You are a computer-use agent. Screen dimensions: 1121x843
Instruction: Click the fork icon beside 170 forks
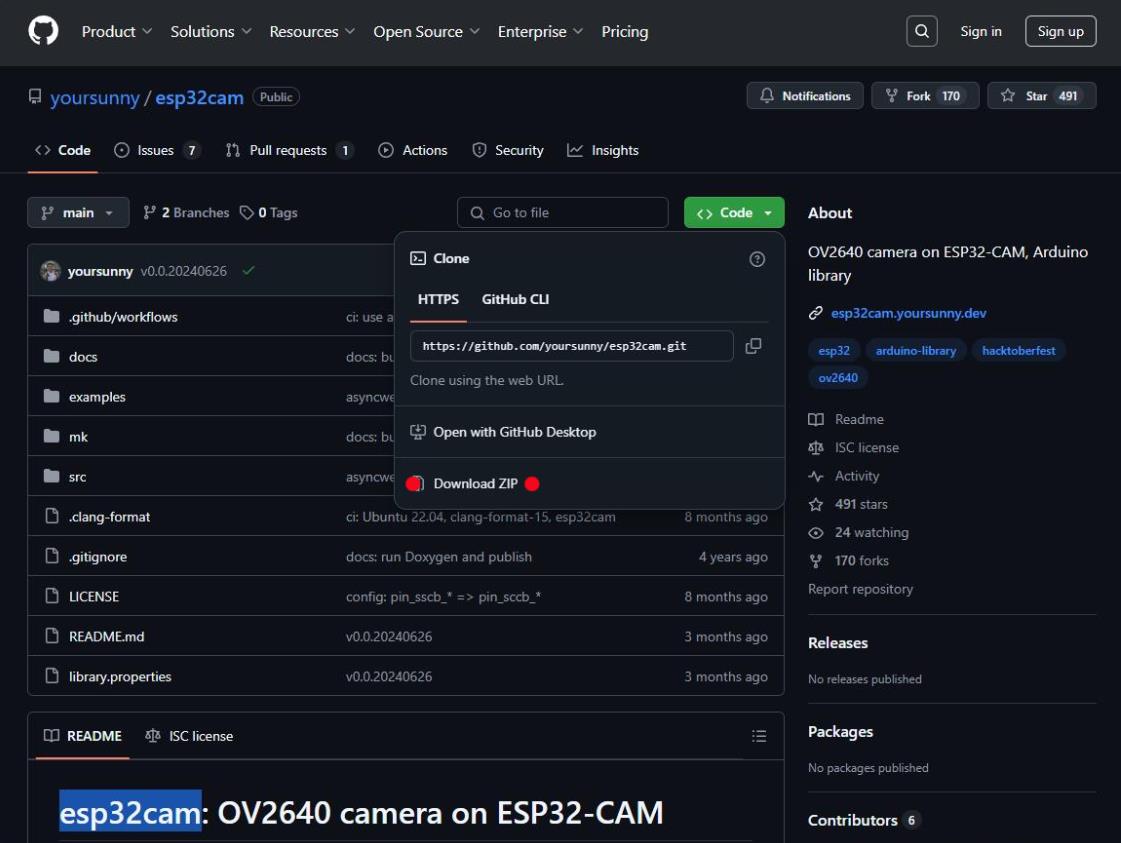pos(816,561)
